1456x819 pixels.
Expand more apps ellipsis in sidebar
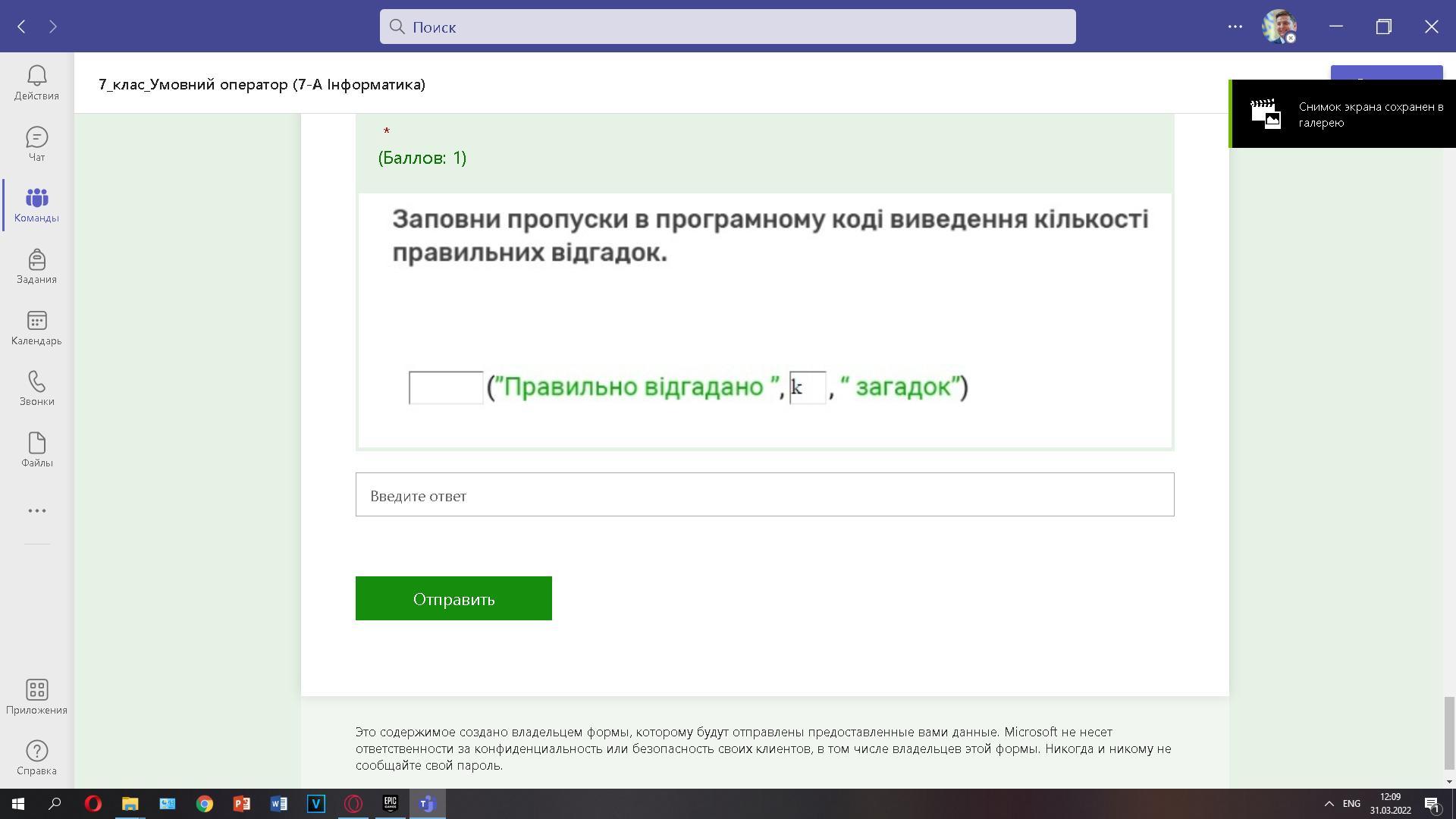pyautogui.click(x=36, y=511)
